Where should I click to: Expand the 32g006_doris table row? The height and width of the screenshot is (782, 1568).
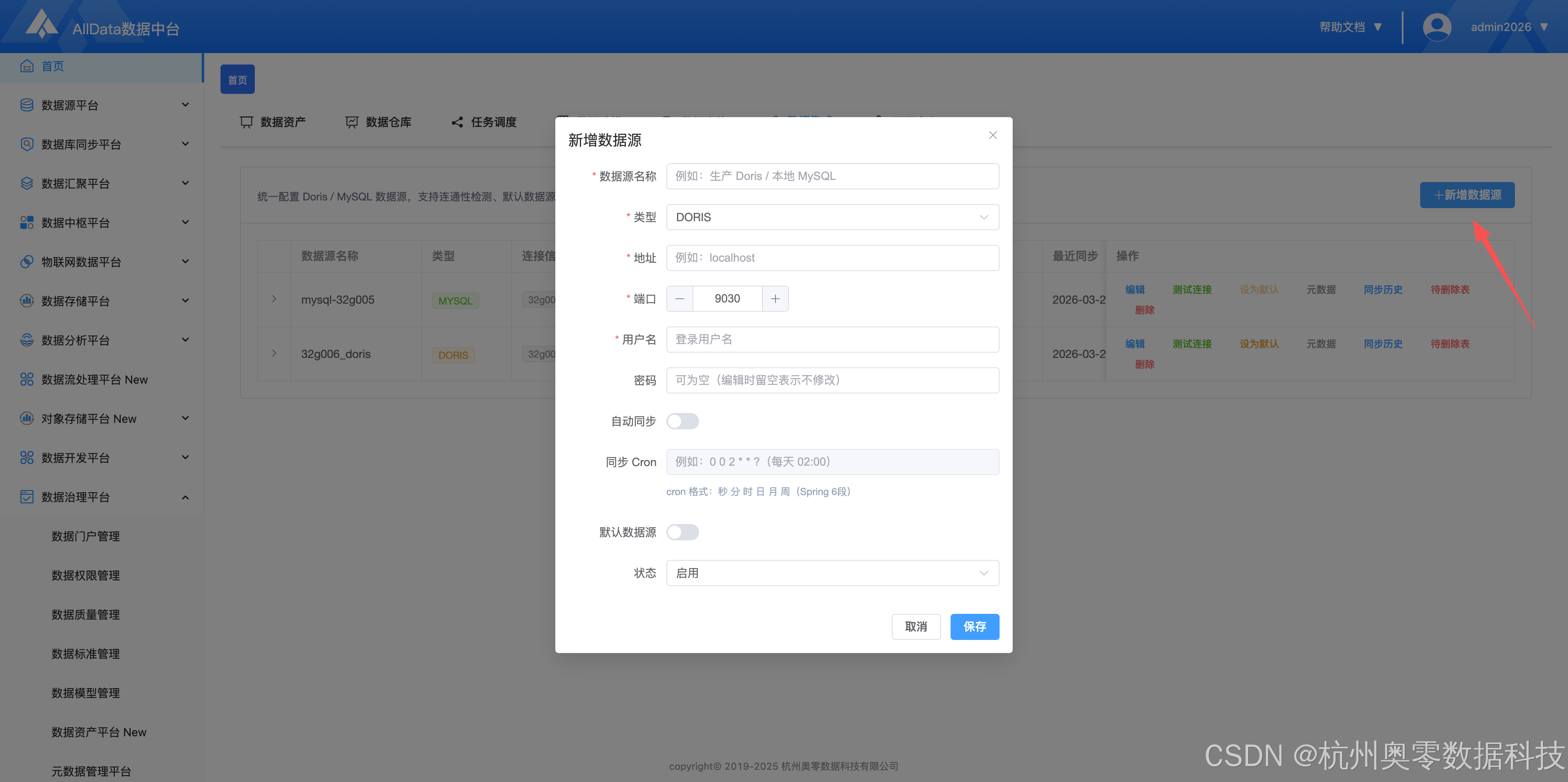274,353
